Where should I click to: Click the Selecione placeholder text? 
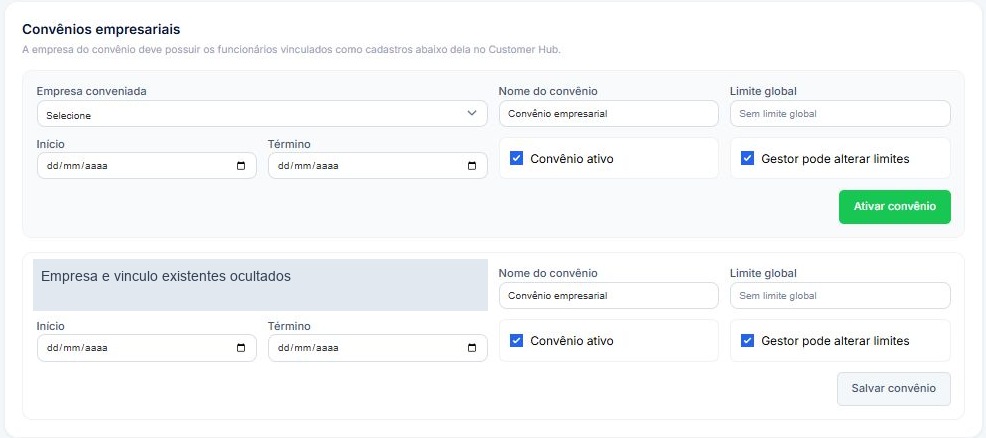click(69, 116)
